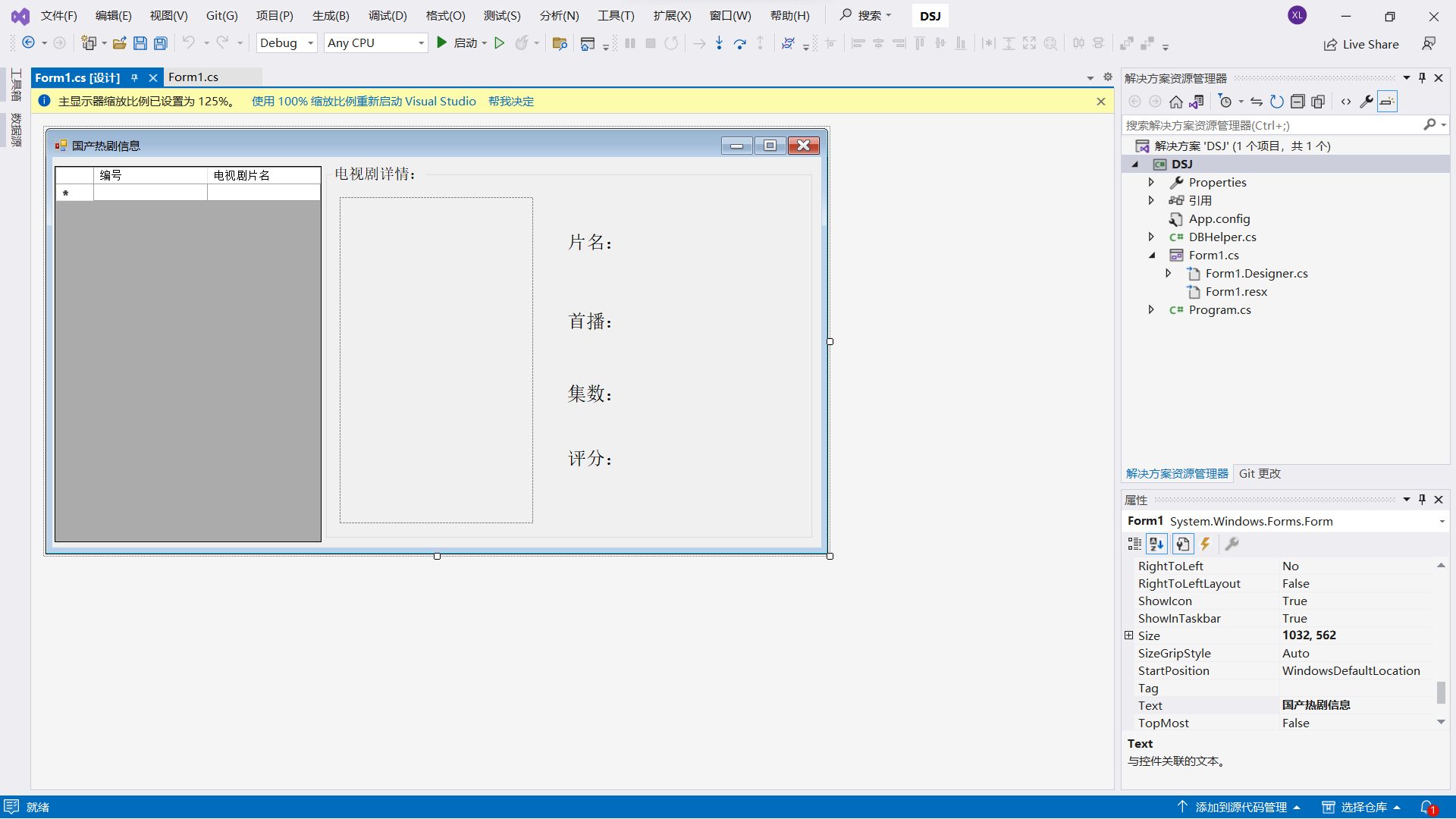Toggle Show All Files in Solution Explorer

[x=1318, y=102]
